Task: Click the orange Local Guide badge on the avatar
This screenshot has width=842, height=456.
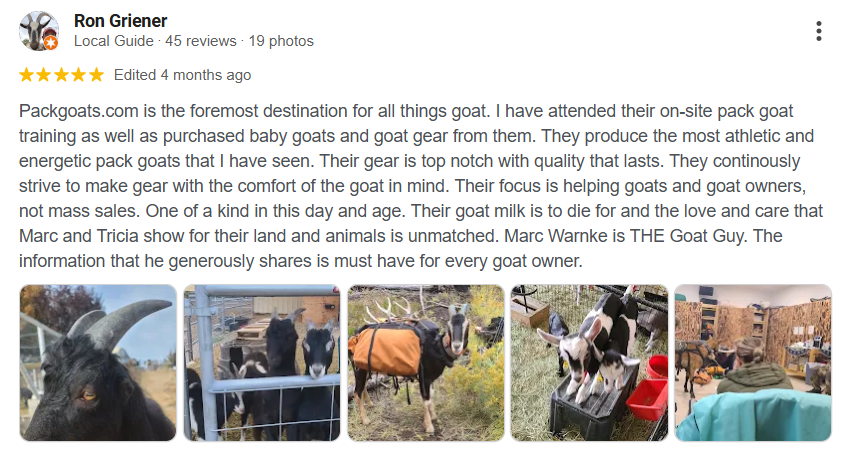Action: click(x=51, y=43)
